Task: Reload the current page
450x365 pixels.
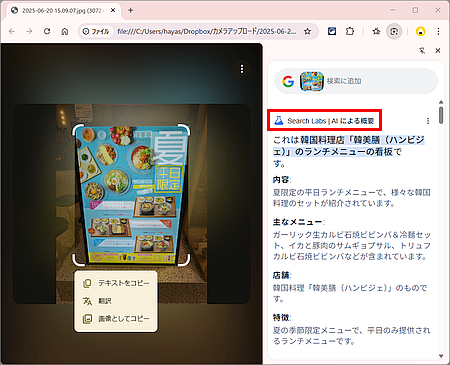Action: (47, 31)
